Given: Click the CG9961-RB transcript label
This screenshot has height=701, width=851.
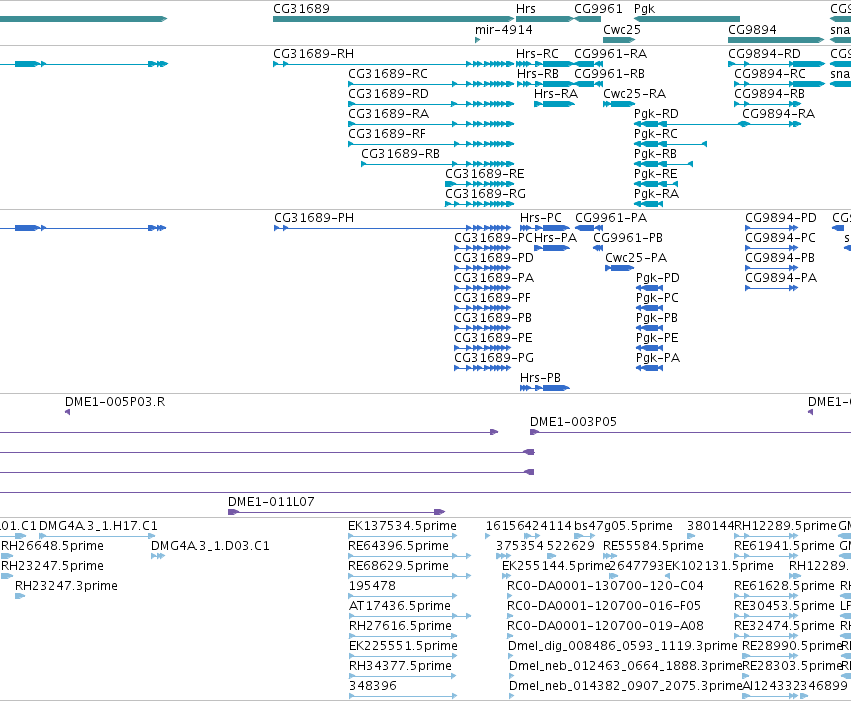Looking at the screenshot, I should (609, 74).
